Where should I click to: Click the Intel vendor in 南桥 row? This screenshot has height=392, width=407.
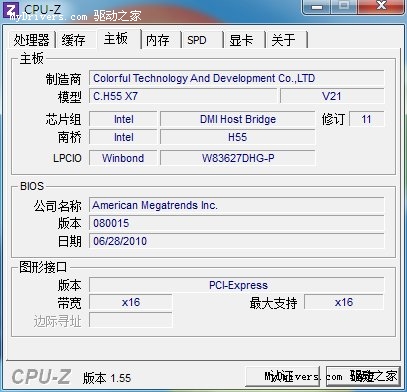point(123,137)
